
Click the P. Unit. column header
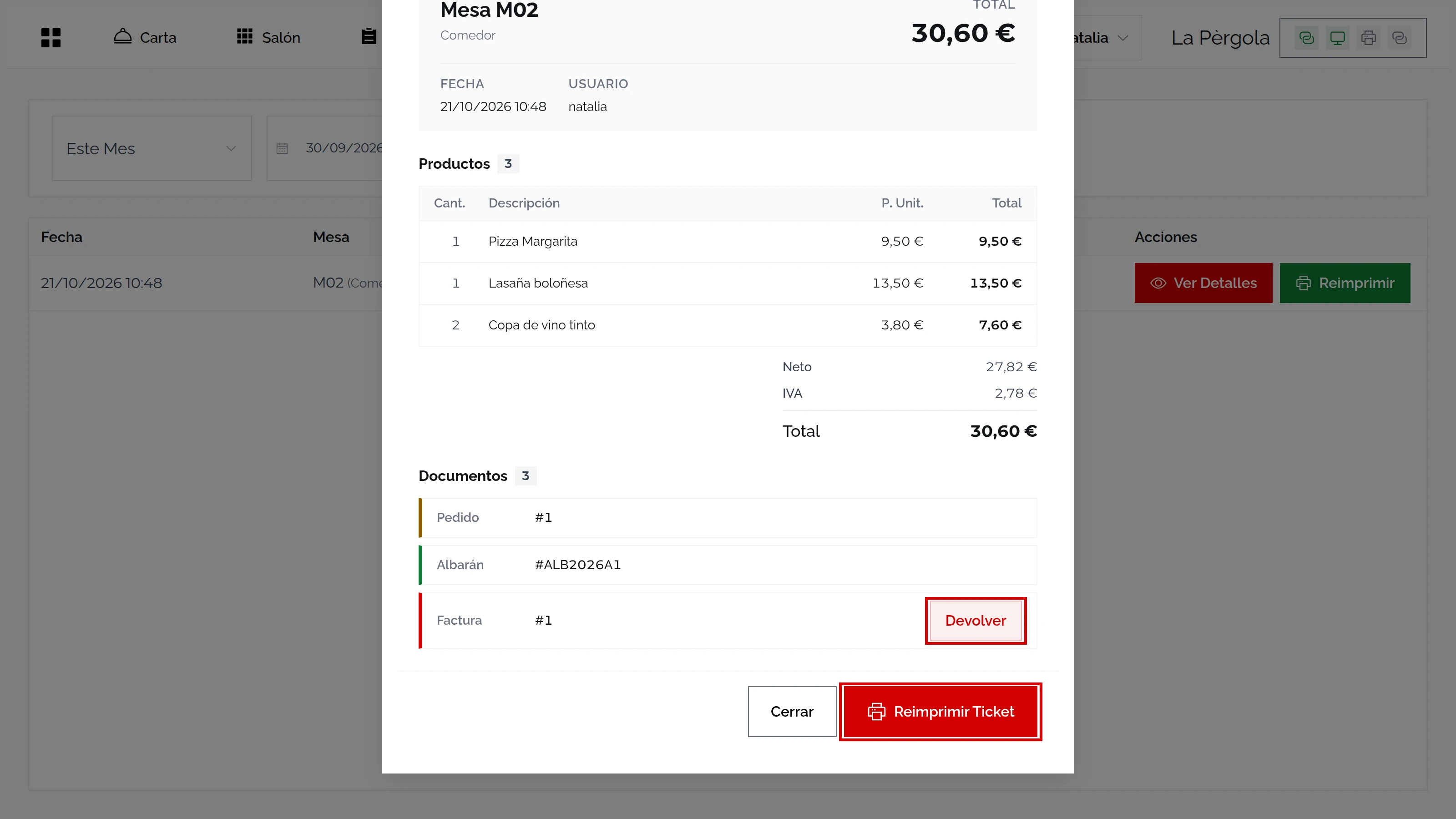(902, 203)
